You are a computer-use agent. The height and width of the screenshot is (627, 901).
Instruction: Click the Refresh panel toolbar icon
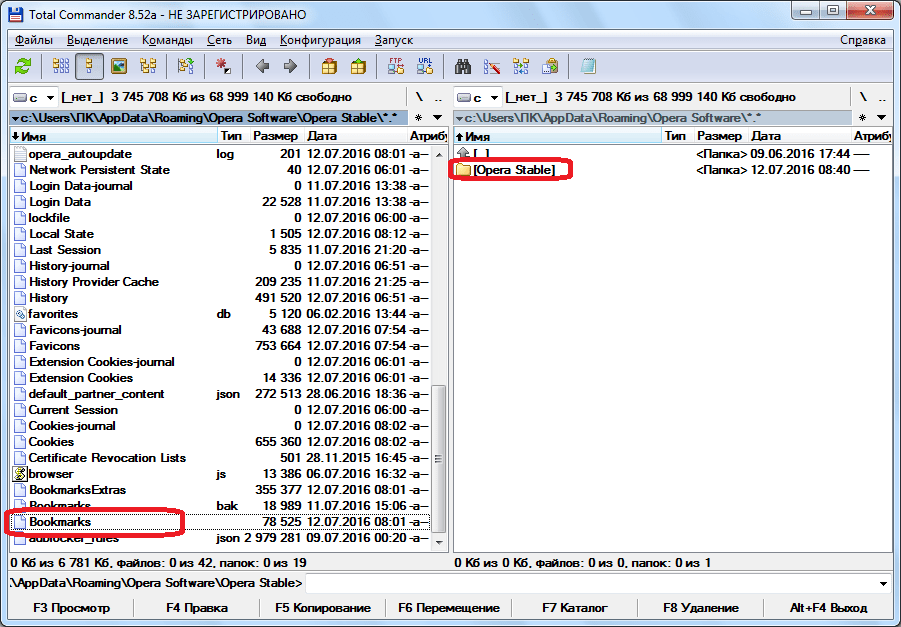[23, 67]
